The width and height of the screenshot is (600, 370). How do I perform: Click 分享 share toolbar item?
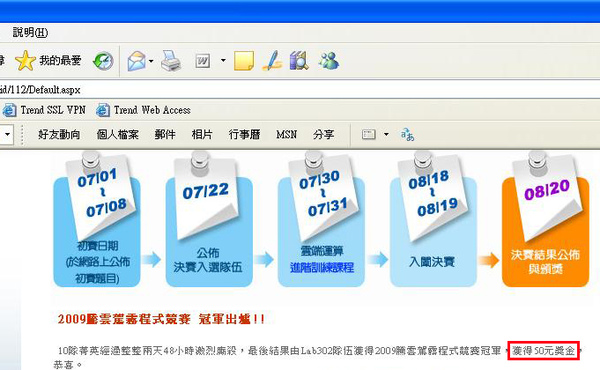tap(323, 135)
